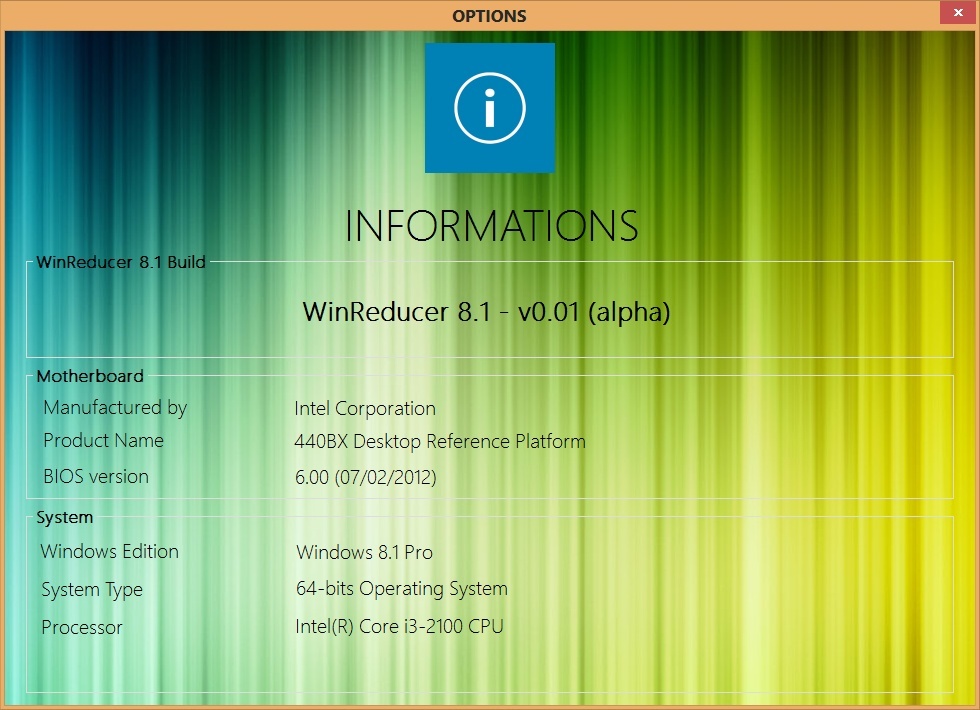Close the OPTIONS window
Viewport: 980px width, 710px height.
coord(958,12)
